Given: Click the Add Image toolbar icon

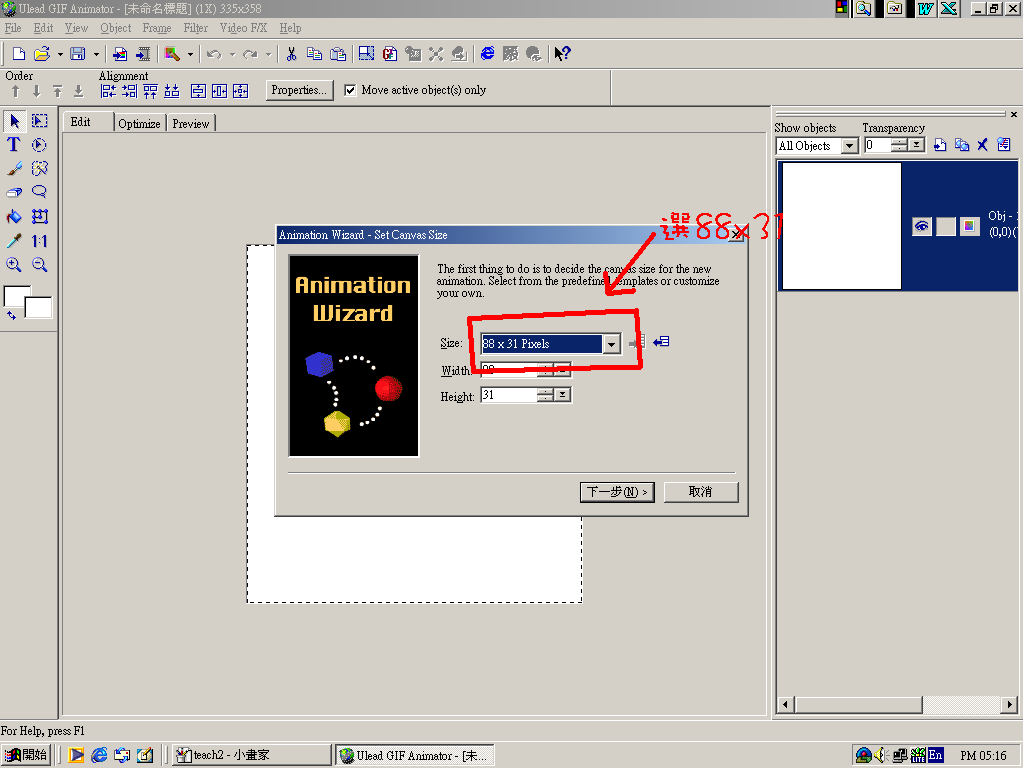Looking at the screenshot, I should (x=120, y=54).
